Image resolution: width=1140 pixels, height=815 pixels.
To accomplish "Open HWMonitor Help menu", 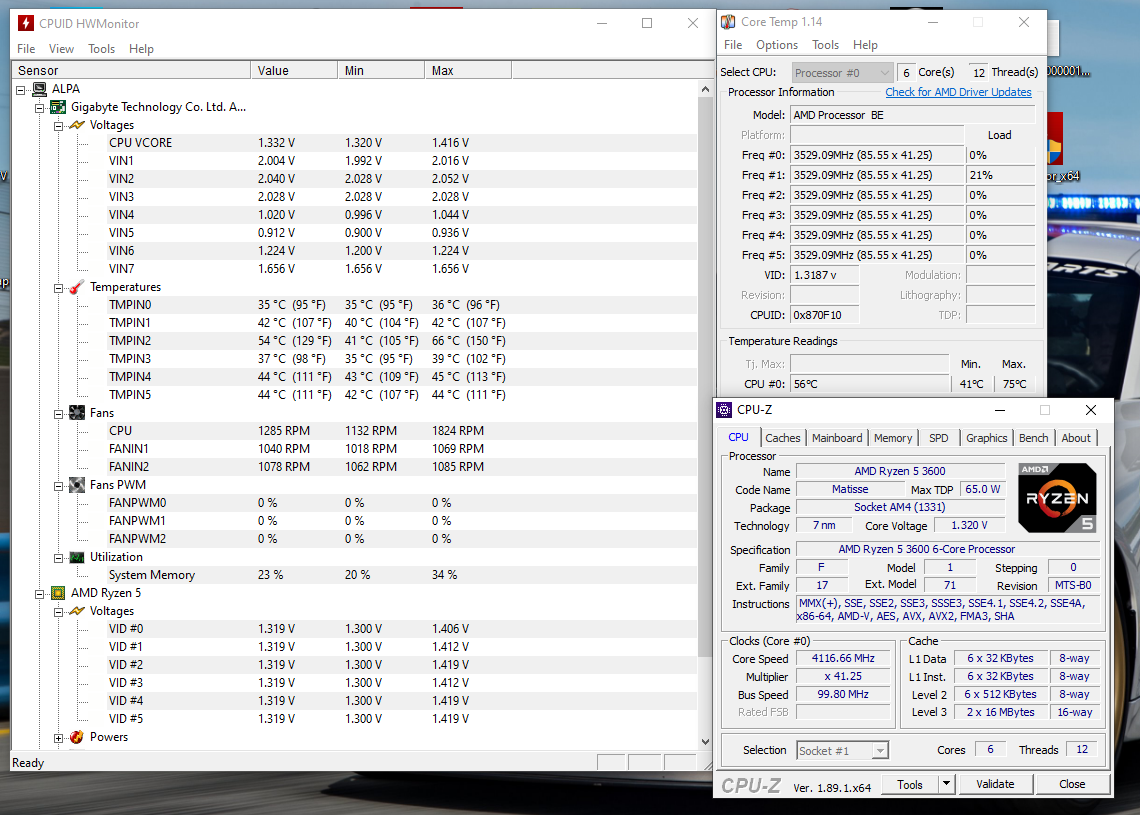I will pyautogui.click(x=141, y=49).
